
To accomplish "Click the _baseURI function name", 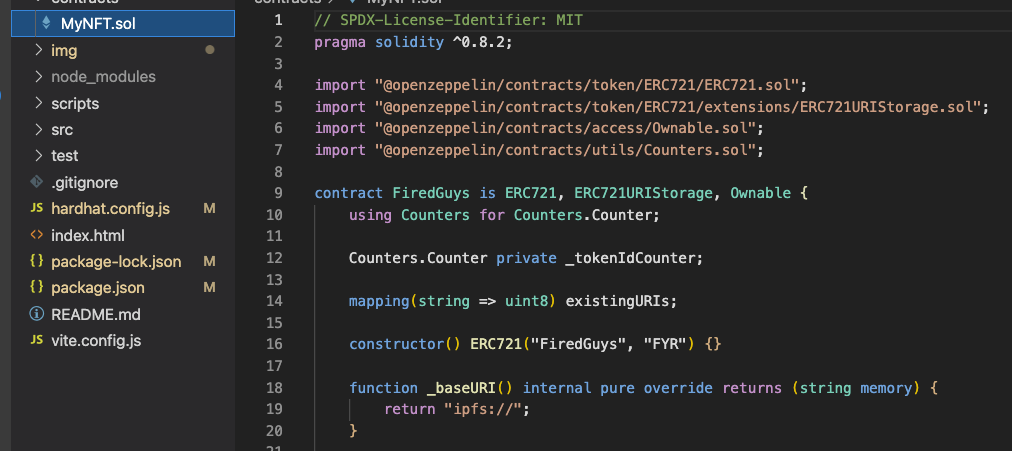I will click(x=461, y=388).
